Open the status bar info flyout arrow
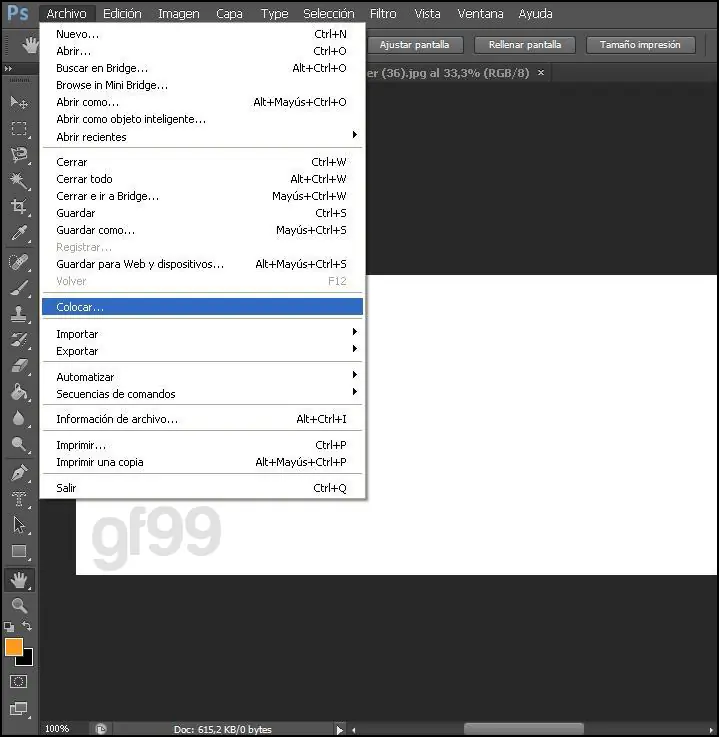 coord(339,729)
